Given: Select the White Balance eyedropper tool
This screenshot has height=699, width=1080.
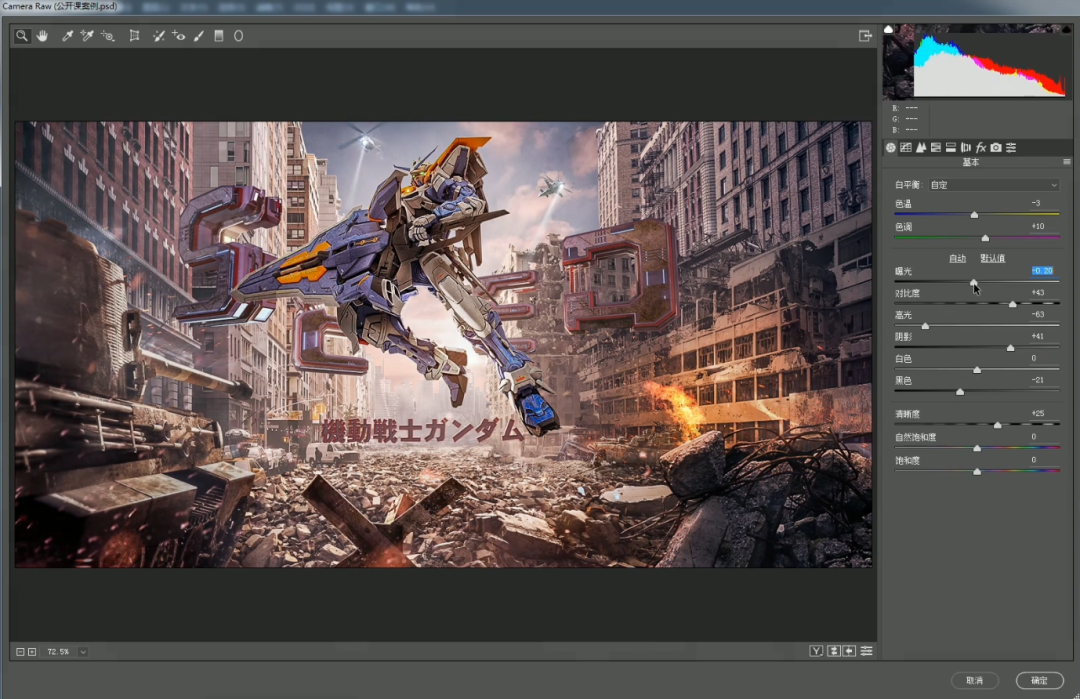Looking at the screenshot, I should (67, 36).
